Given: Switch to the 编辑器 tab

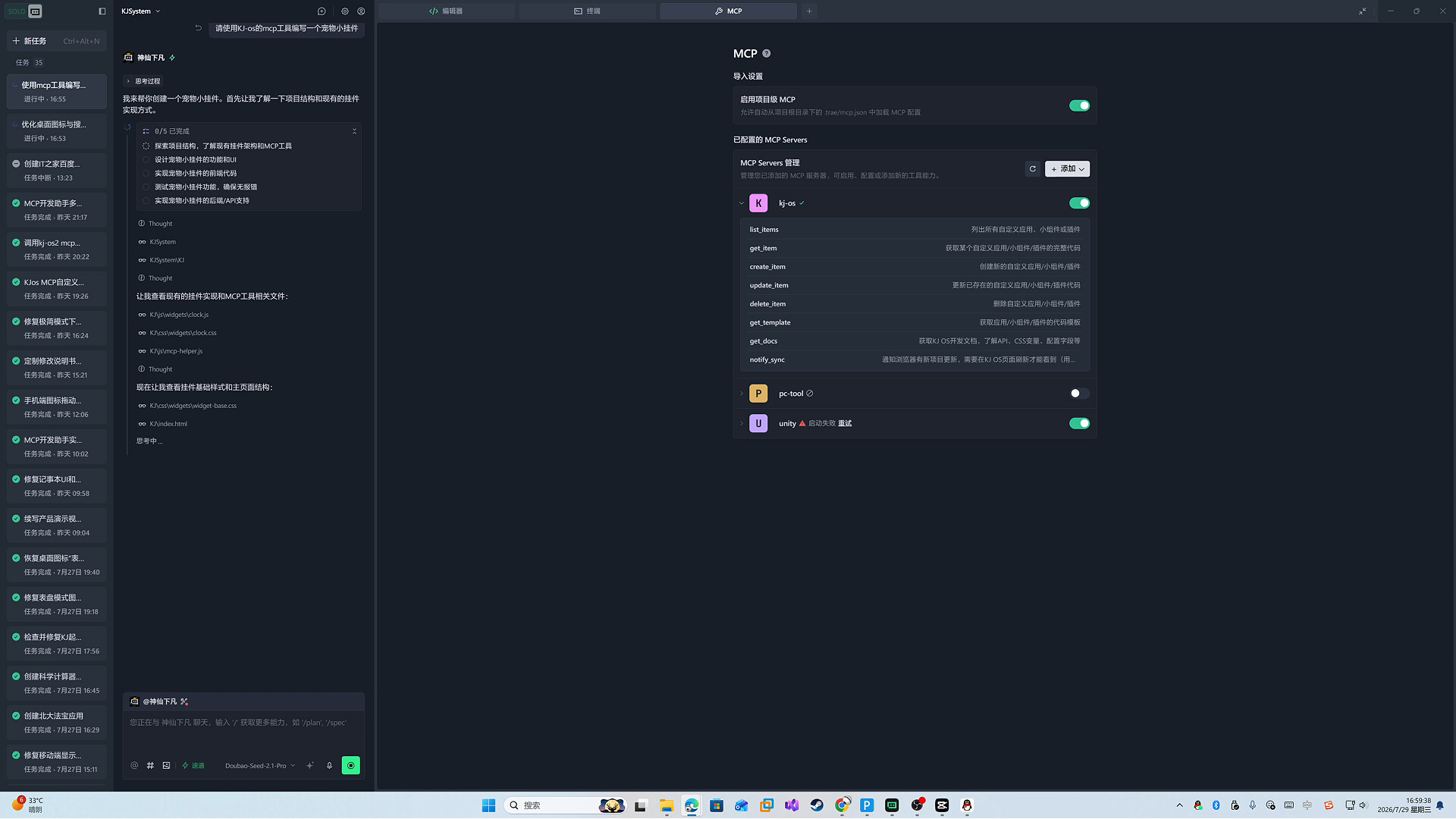Looking at the screenshot, I should tap(447, 11).
